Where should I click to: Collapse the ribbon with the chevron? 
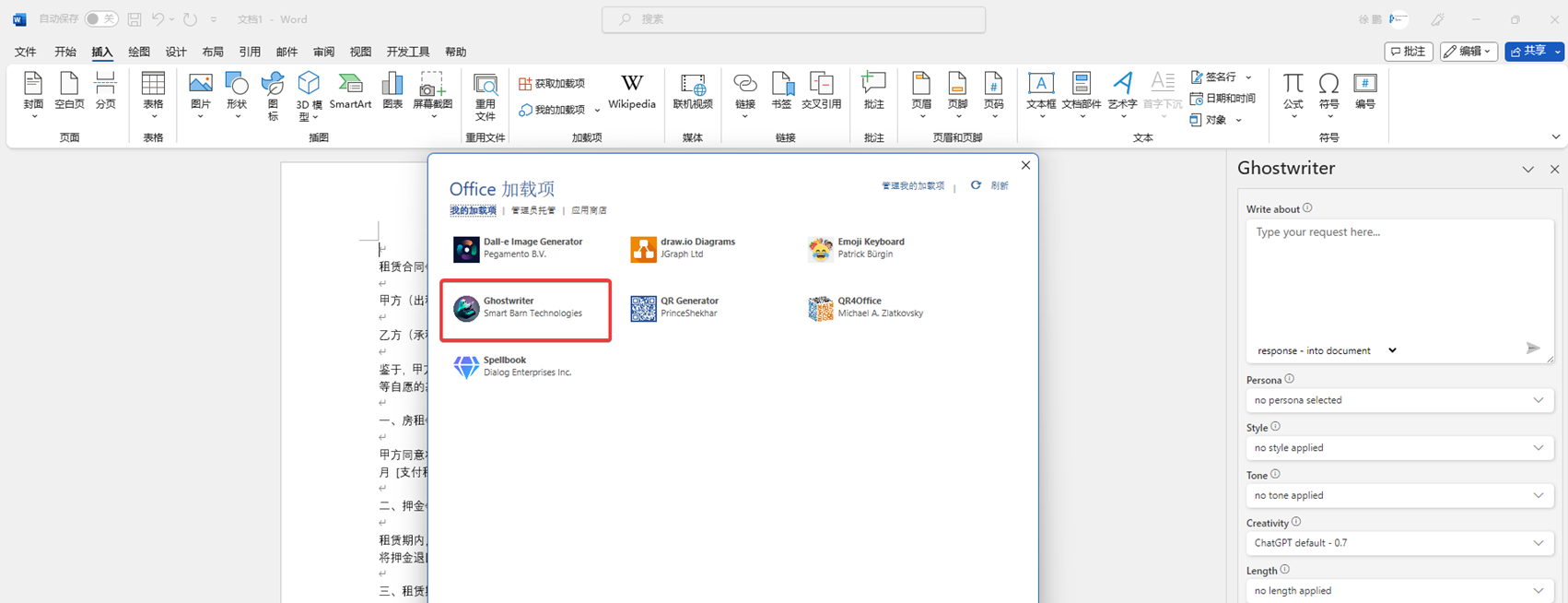point(1555,137)
